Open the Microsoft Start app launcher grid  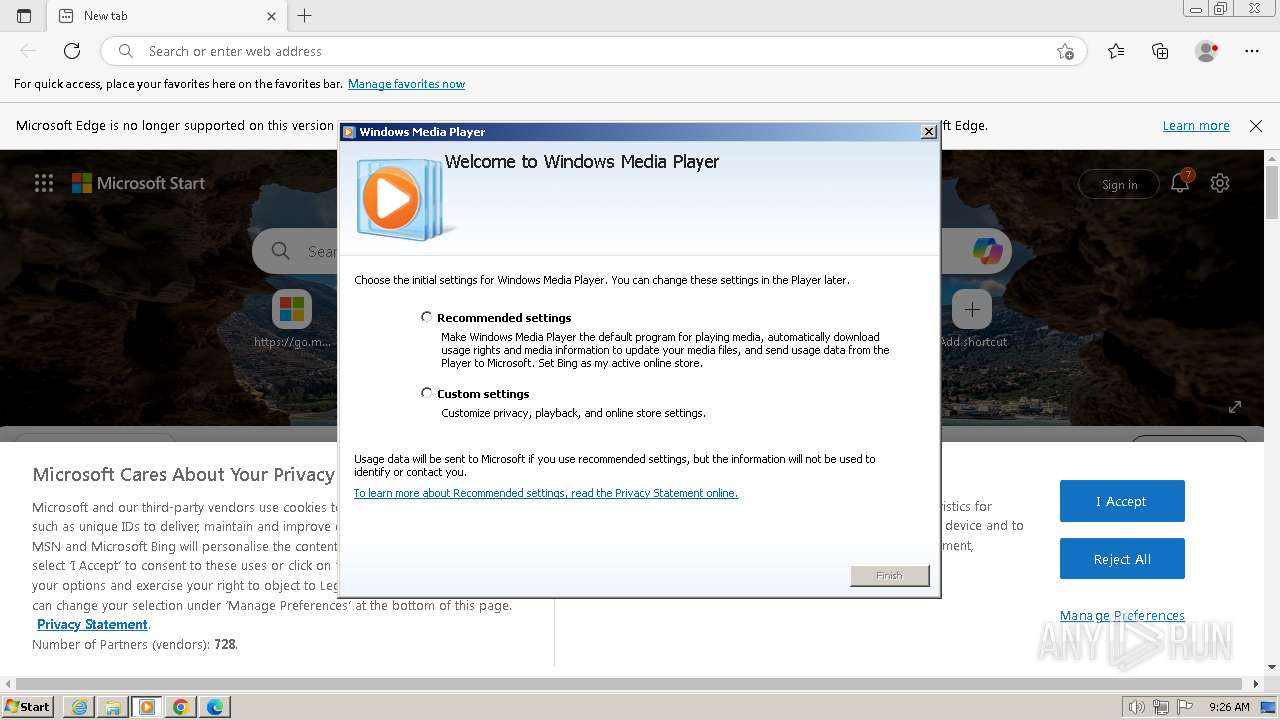44,183
